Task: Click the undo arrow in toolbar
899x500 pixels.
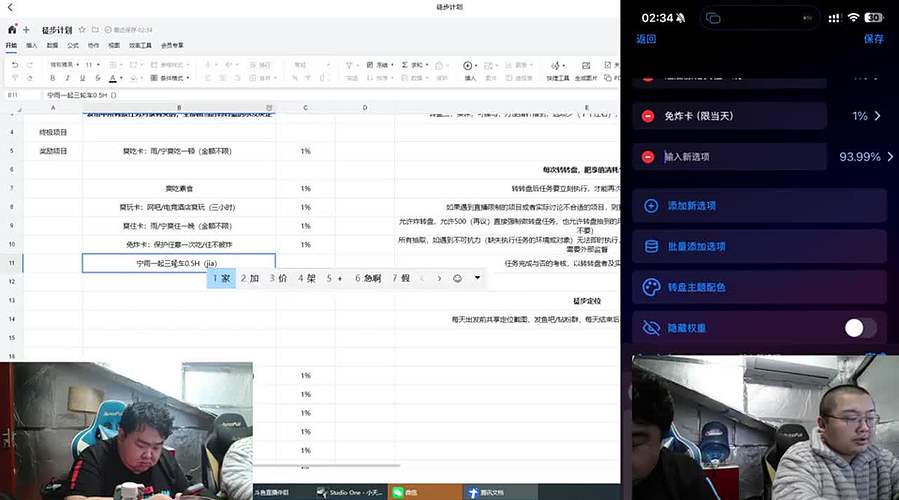Action: pyautogui.click(x=17, y=64)
